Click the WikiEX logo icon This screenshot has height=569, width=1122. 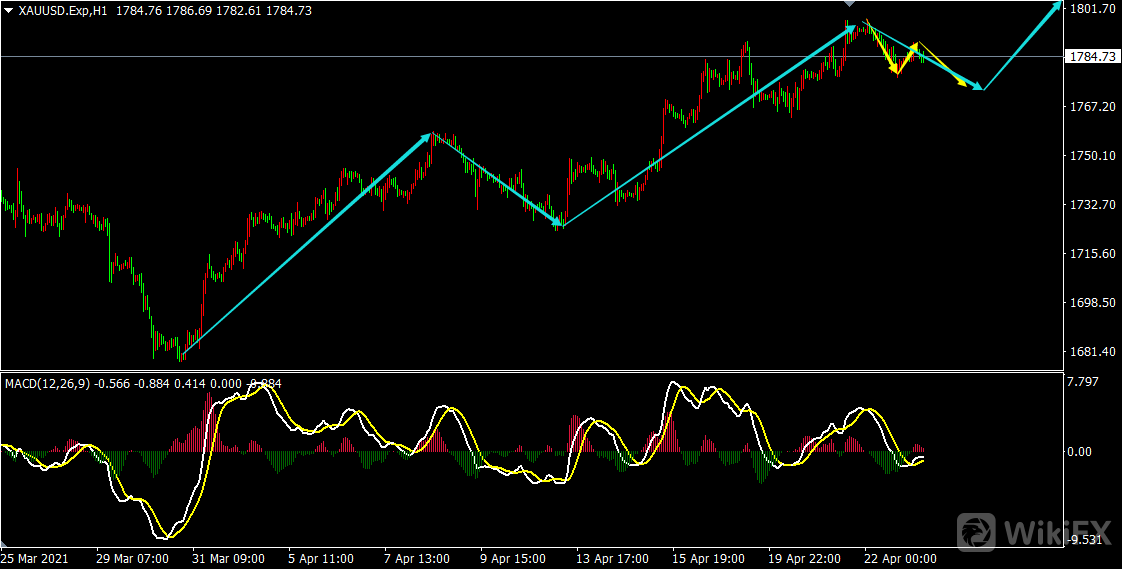pos(977,531)
